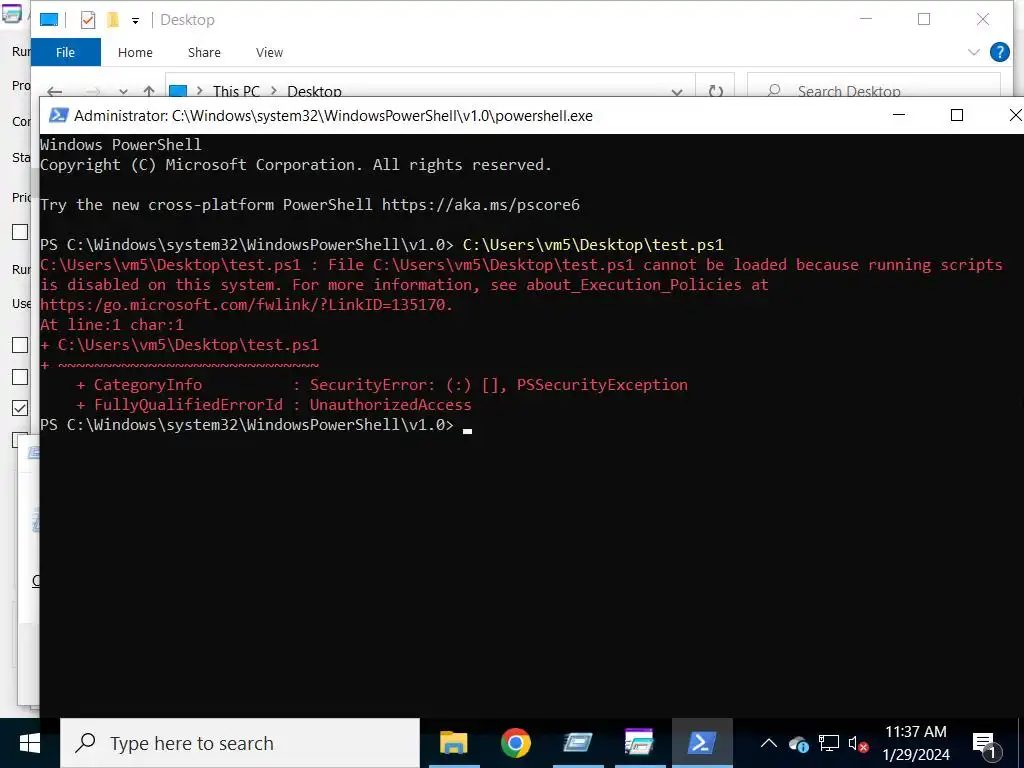
Task: Go up one folder in Explorer
Action: click(149, 91)
